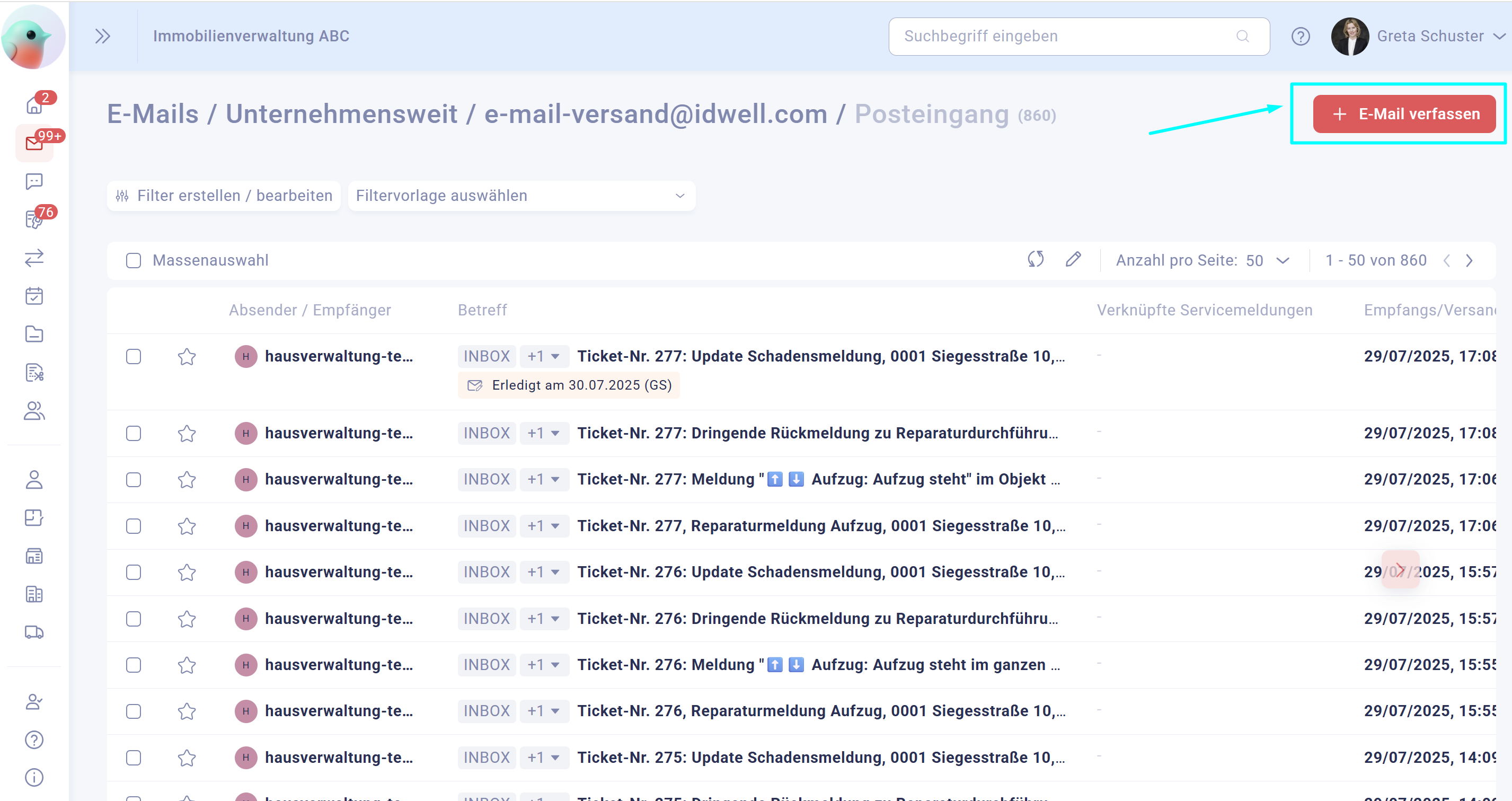Click the E-Mails breadcrumb
Viewport: 1512px width, 801px height.
(153, 114)
